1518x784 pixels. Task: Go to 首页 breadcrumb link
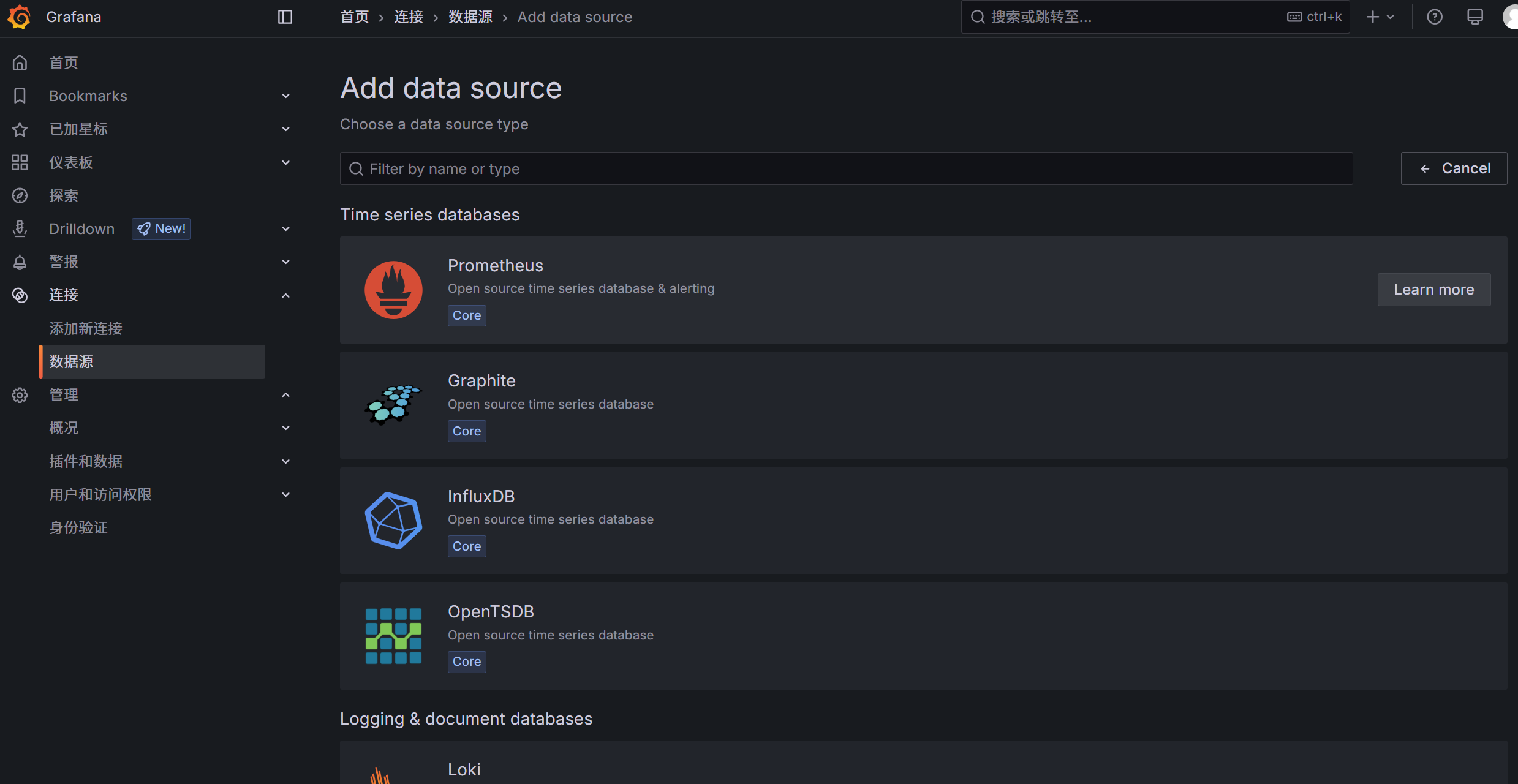coord(355,17)
